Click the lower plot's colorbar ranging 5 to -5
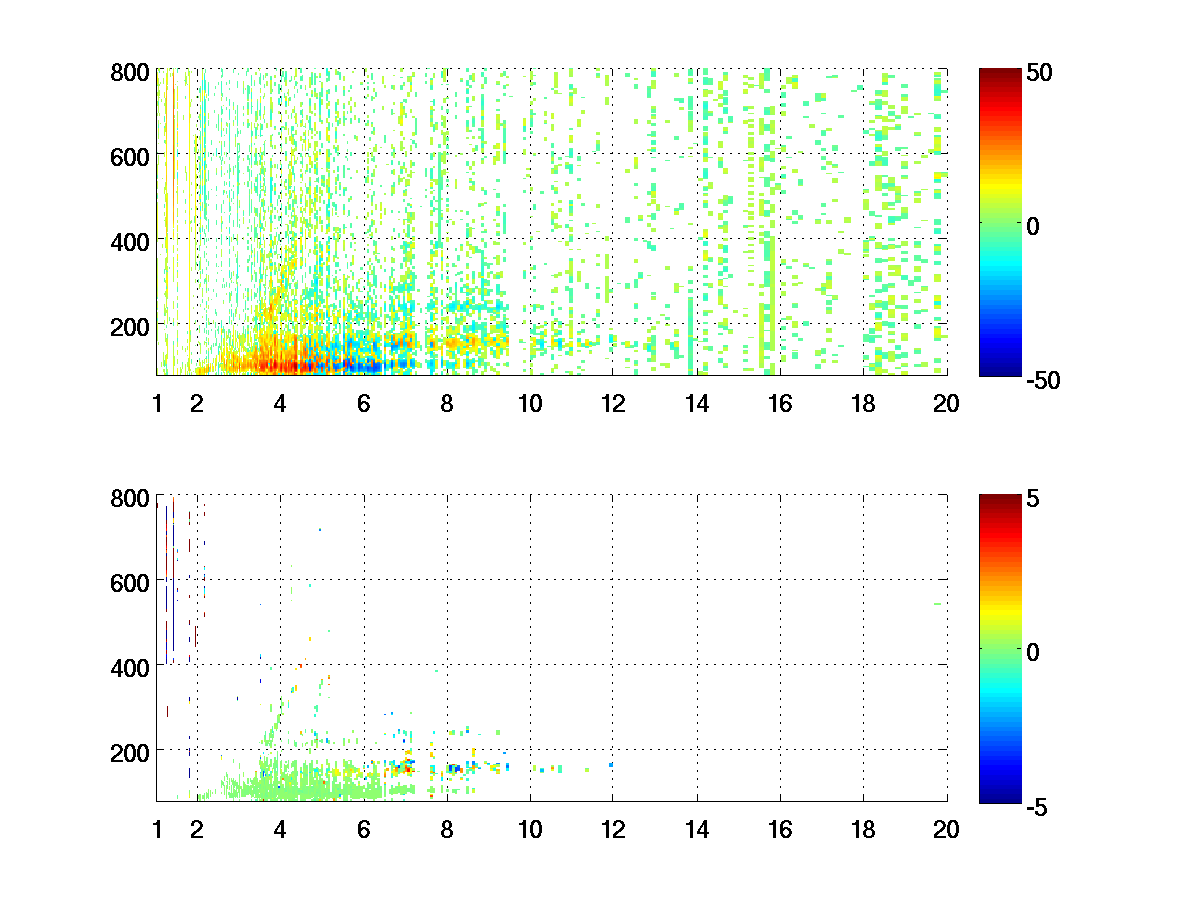The height and width of the screenshot is (900, 1200). pyautogui.click(x=1000, y=648)
